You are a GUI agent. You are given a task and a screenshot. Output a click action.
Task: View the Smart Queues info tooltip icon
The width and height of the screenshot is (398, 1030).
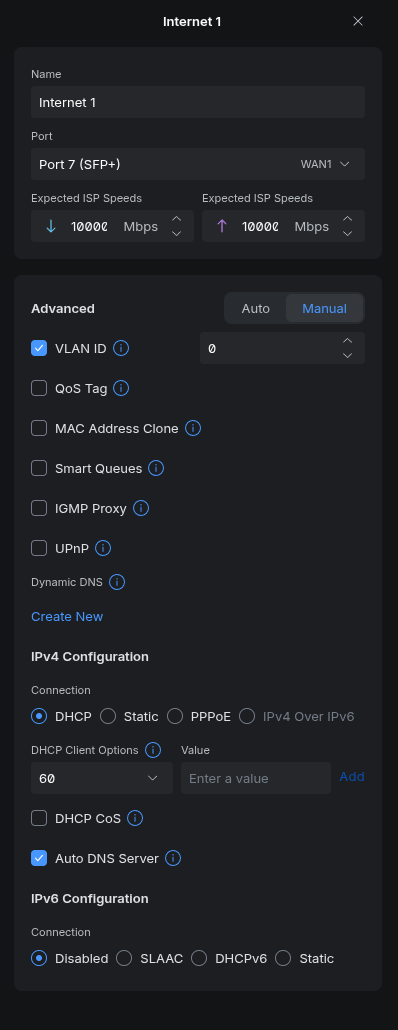click(x=156, y=468)
